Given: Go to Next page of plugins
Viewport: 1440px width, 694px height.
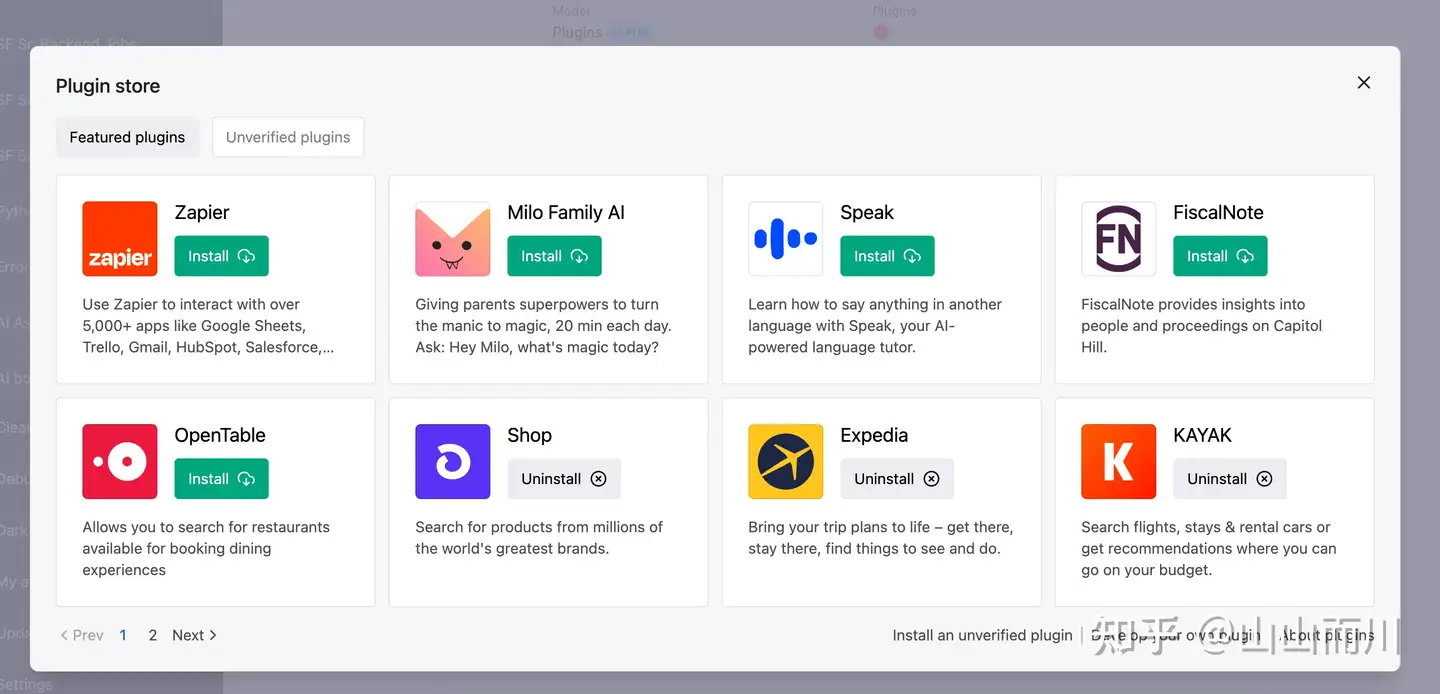Looking at the screenshot, I should coord(195,635).
